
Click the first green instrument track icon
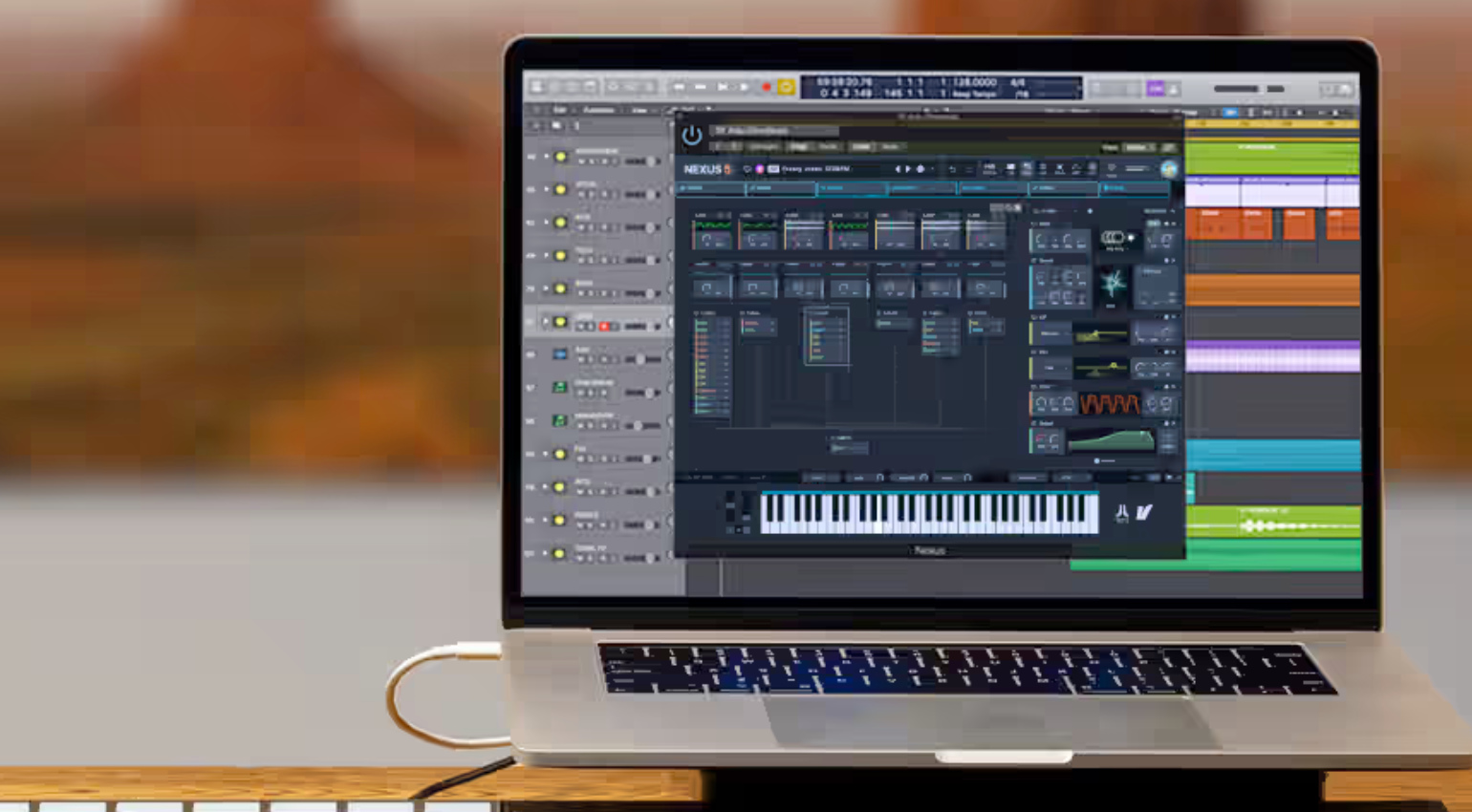[x=560, y=387]
